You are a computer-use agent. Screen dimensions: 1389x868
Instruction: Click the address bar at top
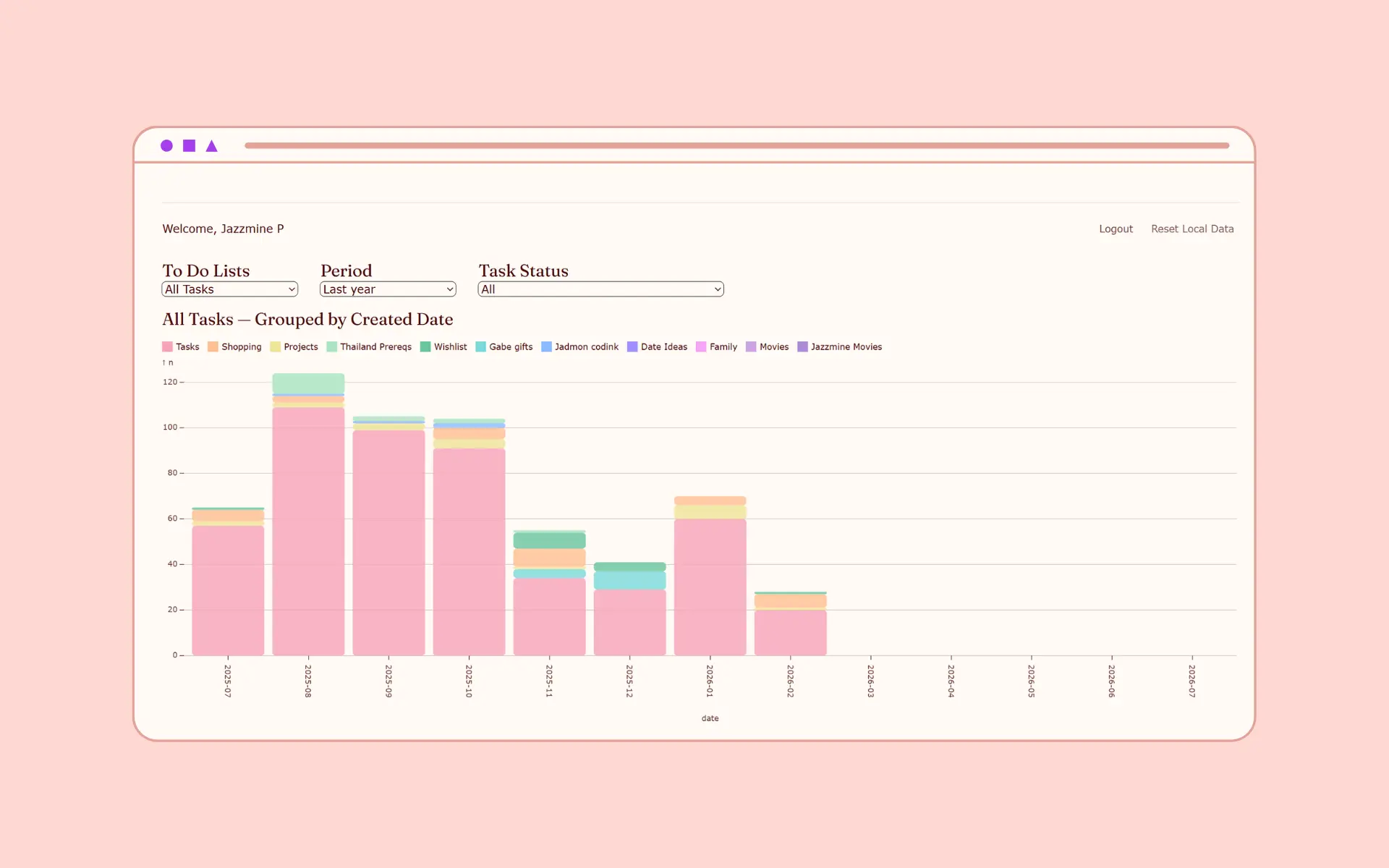tap(736, 145)
